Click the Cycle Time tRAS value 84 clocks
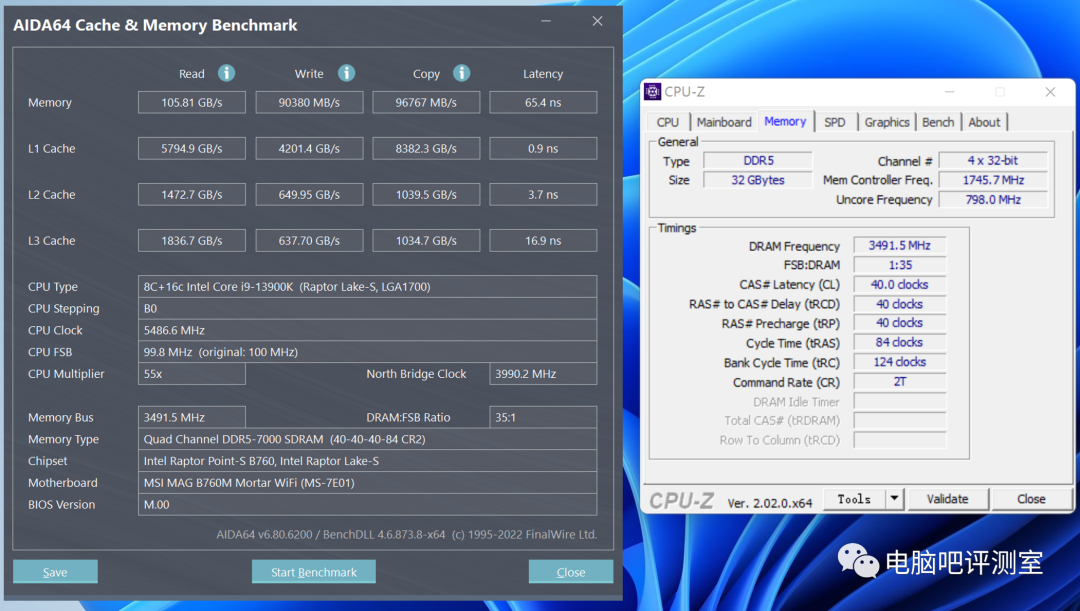The image size is (1080, 611). (x=900, y=342)
